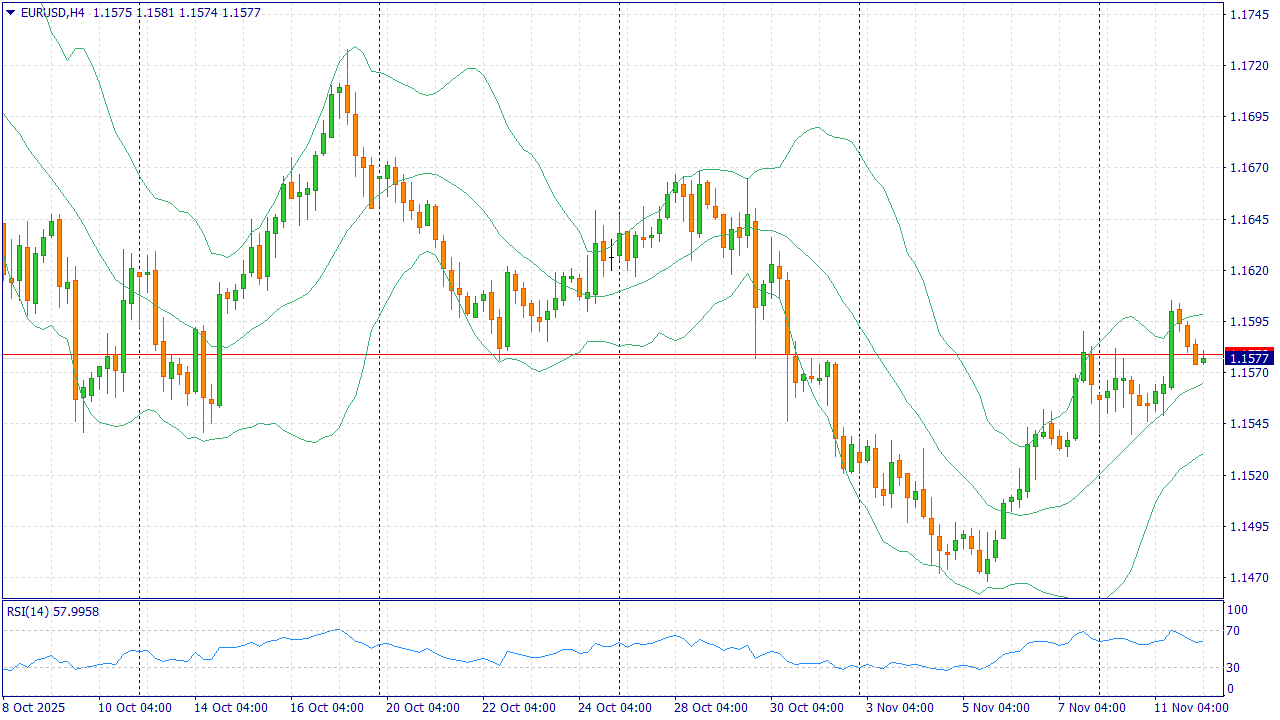The image size is (1280, 720).
Task: Click the triangle arrow beside EURUSD,H4
Action: tap(10, 13)
